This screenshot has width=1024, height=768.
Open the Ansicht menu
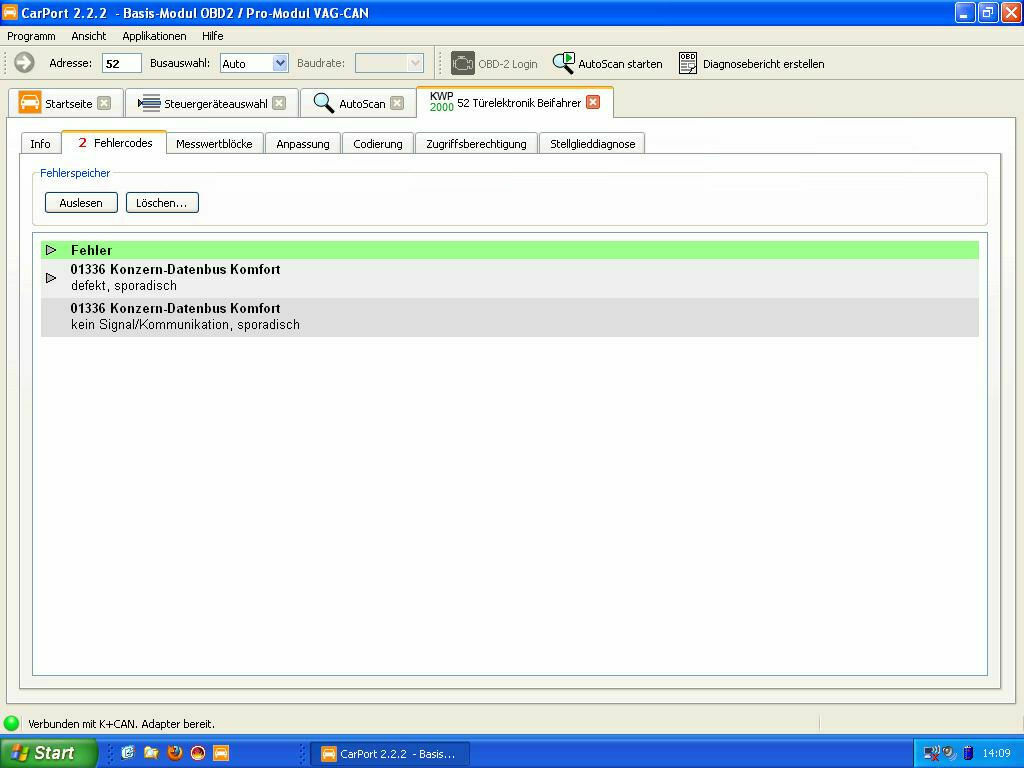(x=89, y=36)
